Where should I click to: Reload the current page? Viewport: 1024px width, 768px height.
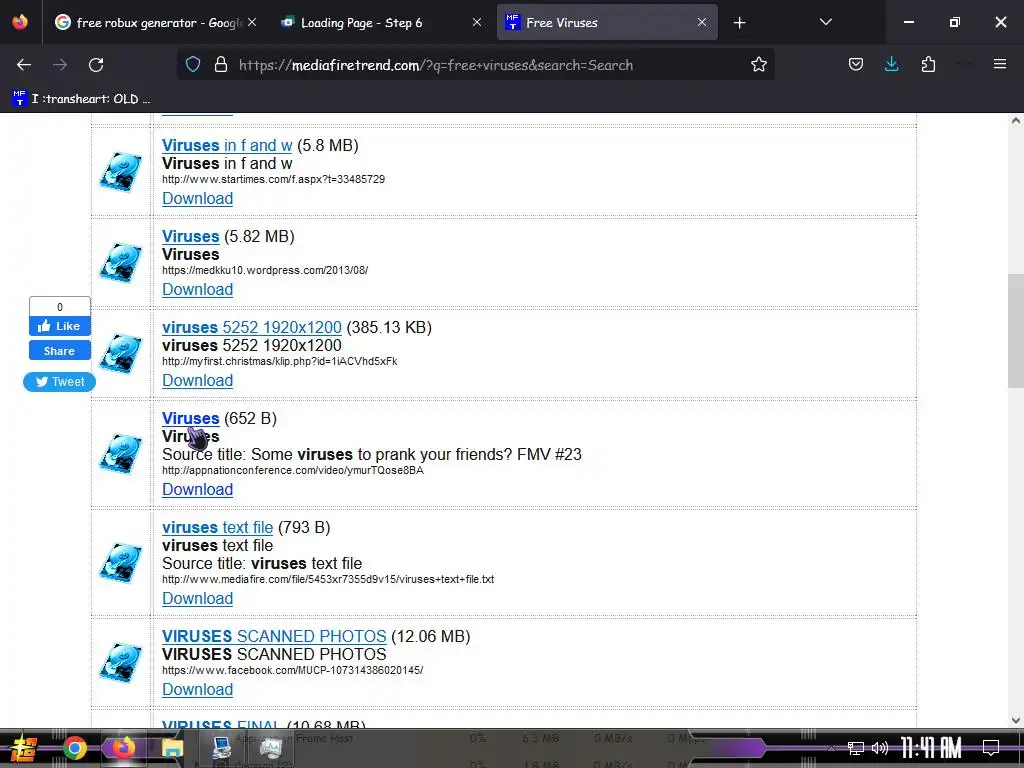96,65
